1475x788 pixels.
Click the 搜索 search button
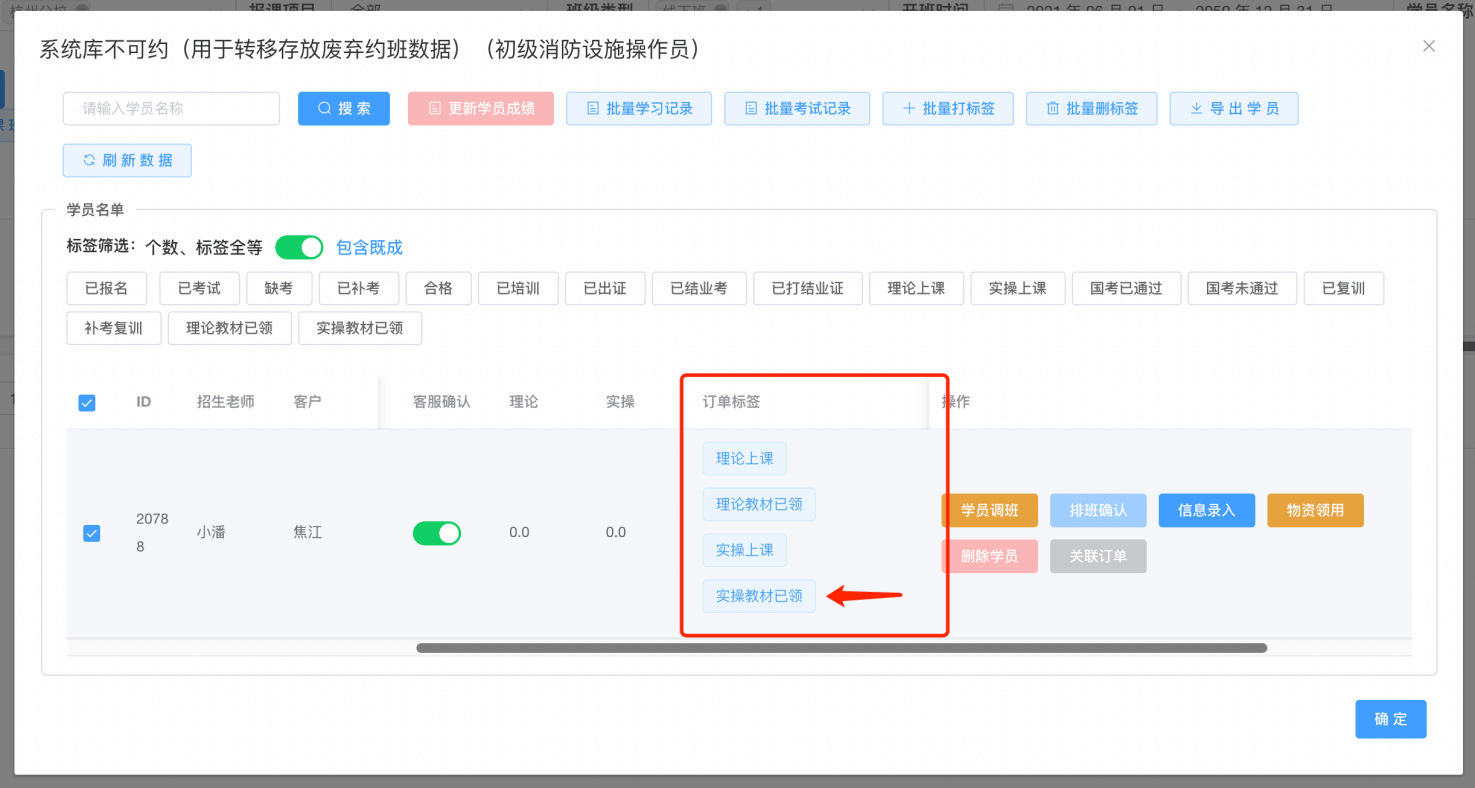343,109
